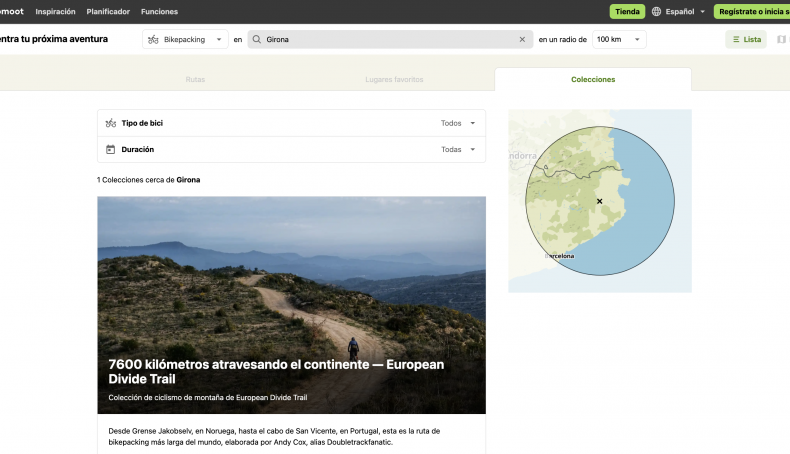790x454 pixels.
Task: Click the calendar icon beside Duración
Action: tap(110, 150)
